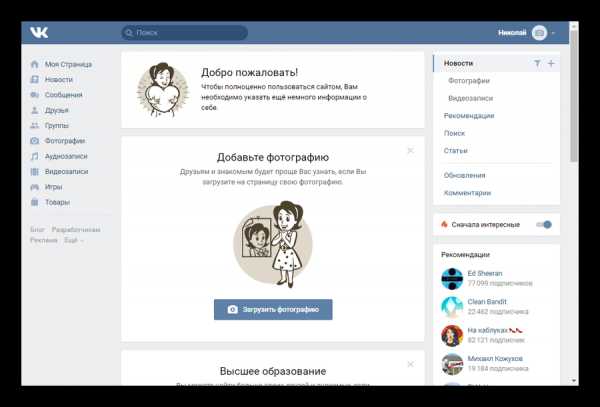Open Аудиозаписи in the left menu

[66, 156]
